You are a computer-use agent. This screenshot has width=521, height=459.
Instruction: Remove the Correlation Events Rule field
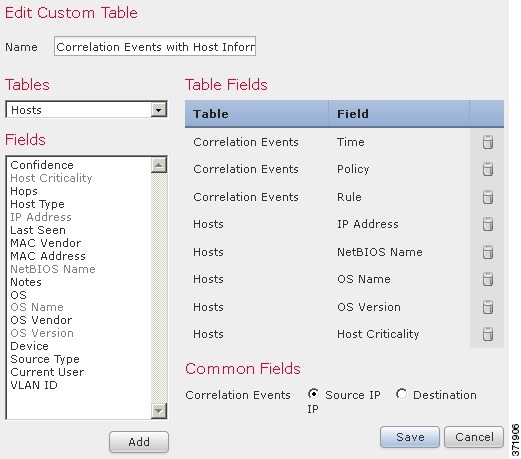488,197
